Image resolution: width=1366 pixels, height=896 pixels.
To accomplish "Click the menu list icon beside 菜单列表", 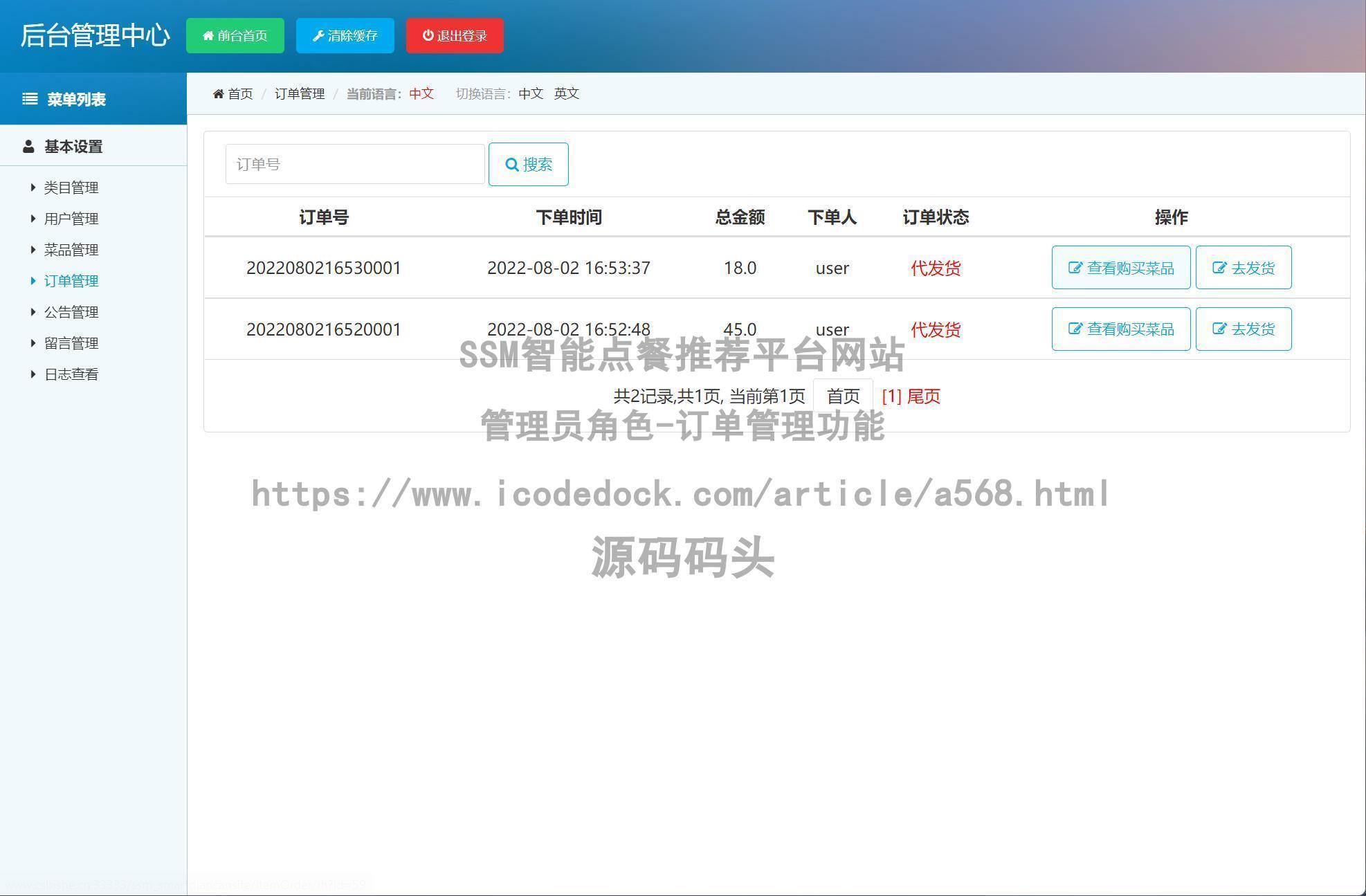I will click(x=29, y=98).
